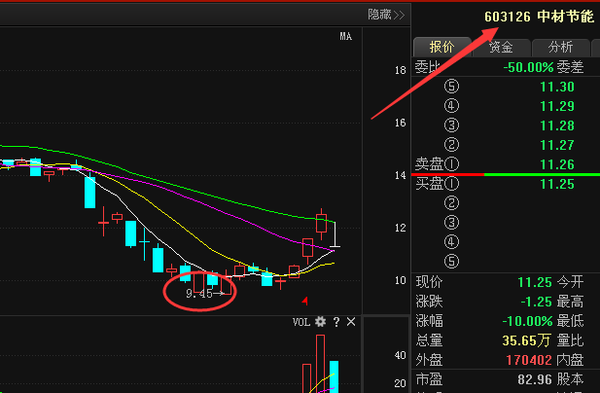This screenshot has height=393, width=600.
Task: Click the 涨跌 value -1.25
Action: tap(536, 302)
